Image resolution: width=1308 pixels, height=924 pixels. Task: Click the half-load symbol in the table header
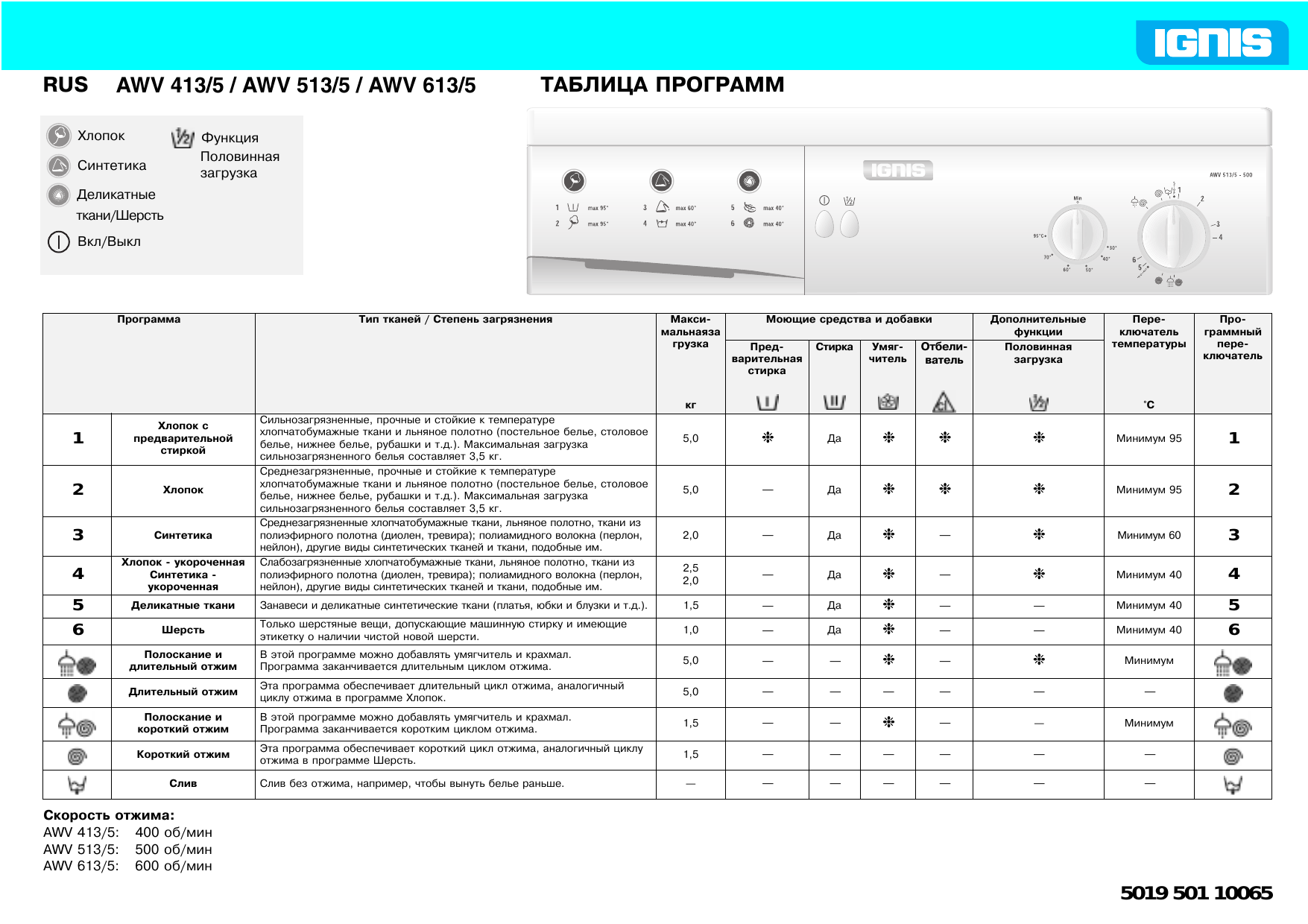pos(1038,403)
